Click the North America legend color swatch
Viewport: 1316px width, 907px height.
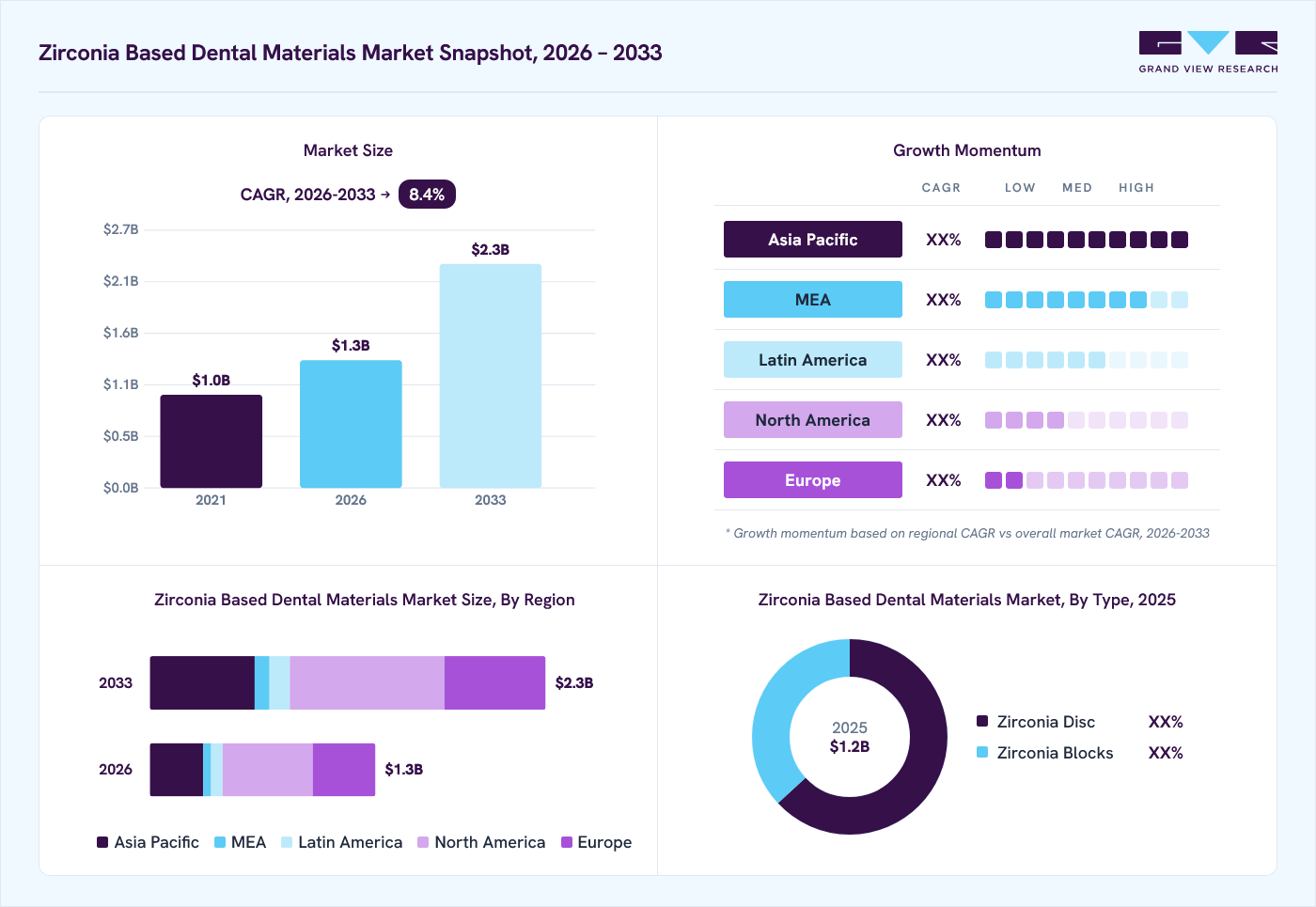click(423, 842)
